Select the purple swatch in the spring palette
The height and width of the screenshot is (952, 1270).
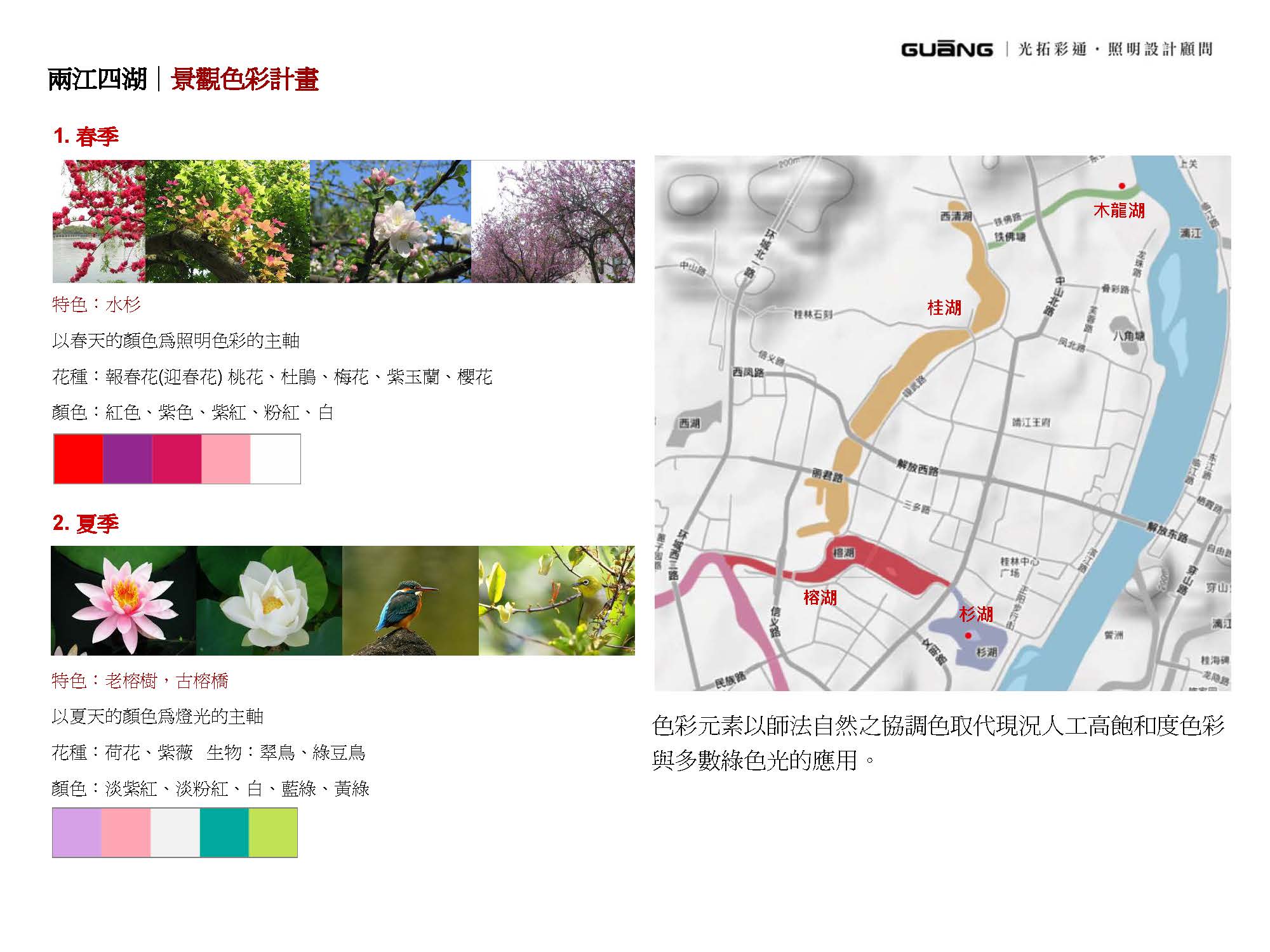point(127,459)
